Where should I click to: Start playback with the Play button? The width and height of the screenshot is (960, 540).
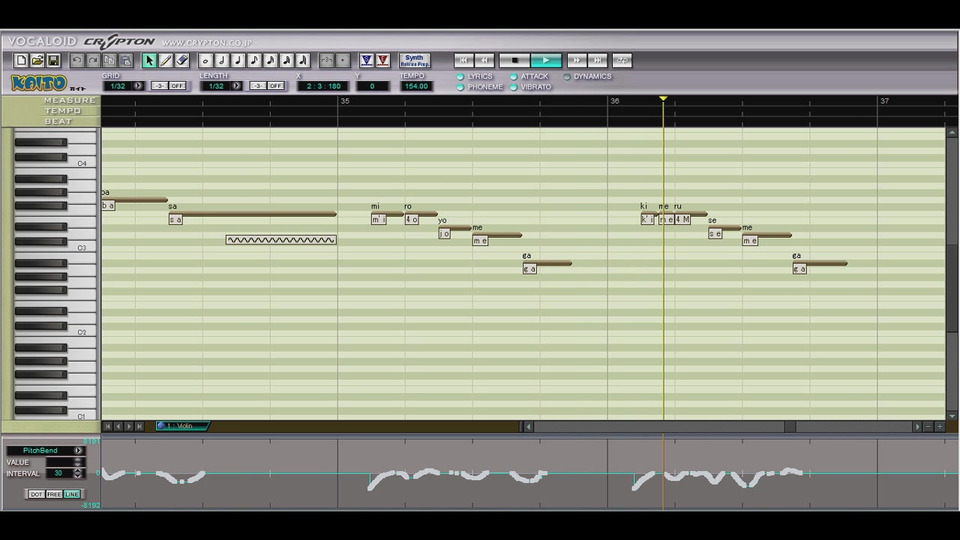tap(546, 60)
